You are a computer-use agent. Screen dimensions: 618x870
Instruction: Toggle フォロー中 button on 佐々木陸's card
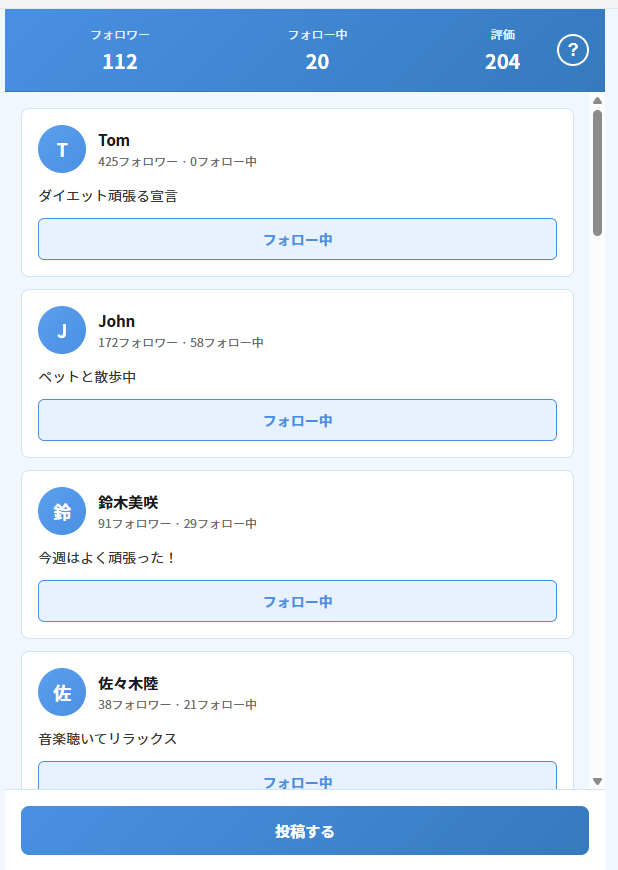pos(297,777)
